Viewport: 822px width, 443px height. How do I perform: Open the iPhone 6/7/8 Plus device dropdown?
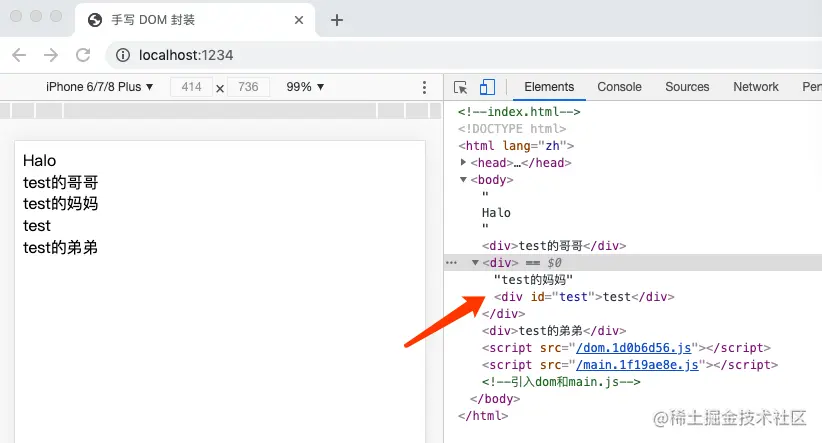pyautogui.click(x=99, y=87)
